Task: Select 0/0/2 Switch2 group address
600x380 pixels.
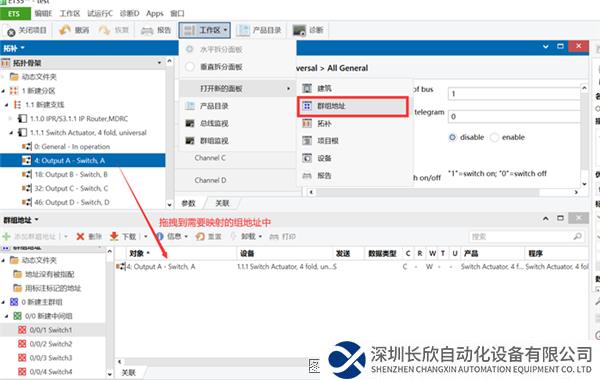Action: click(51, 344)
